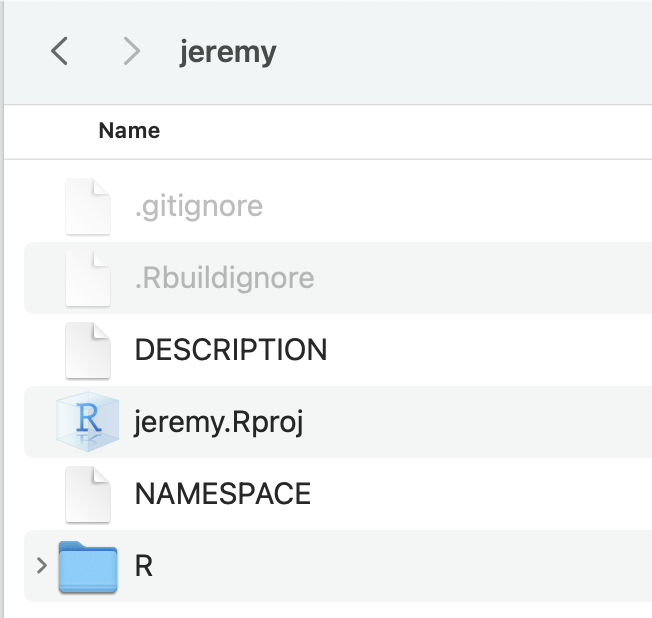Select the .Rbuildignore filename text
This screenshot has width=652, height=618.
pos(224,278)
